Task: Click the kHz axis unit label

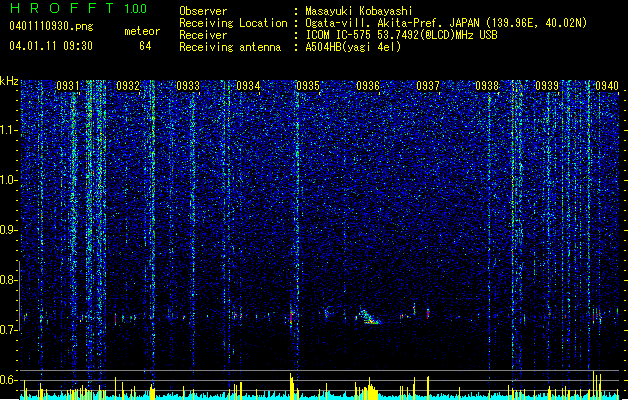Action: [9, 81]
